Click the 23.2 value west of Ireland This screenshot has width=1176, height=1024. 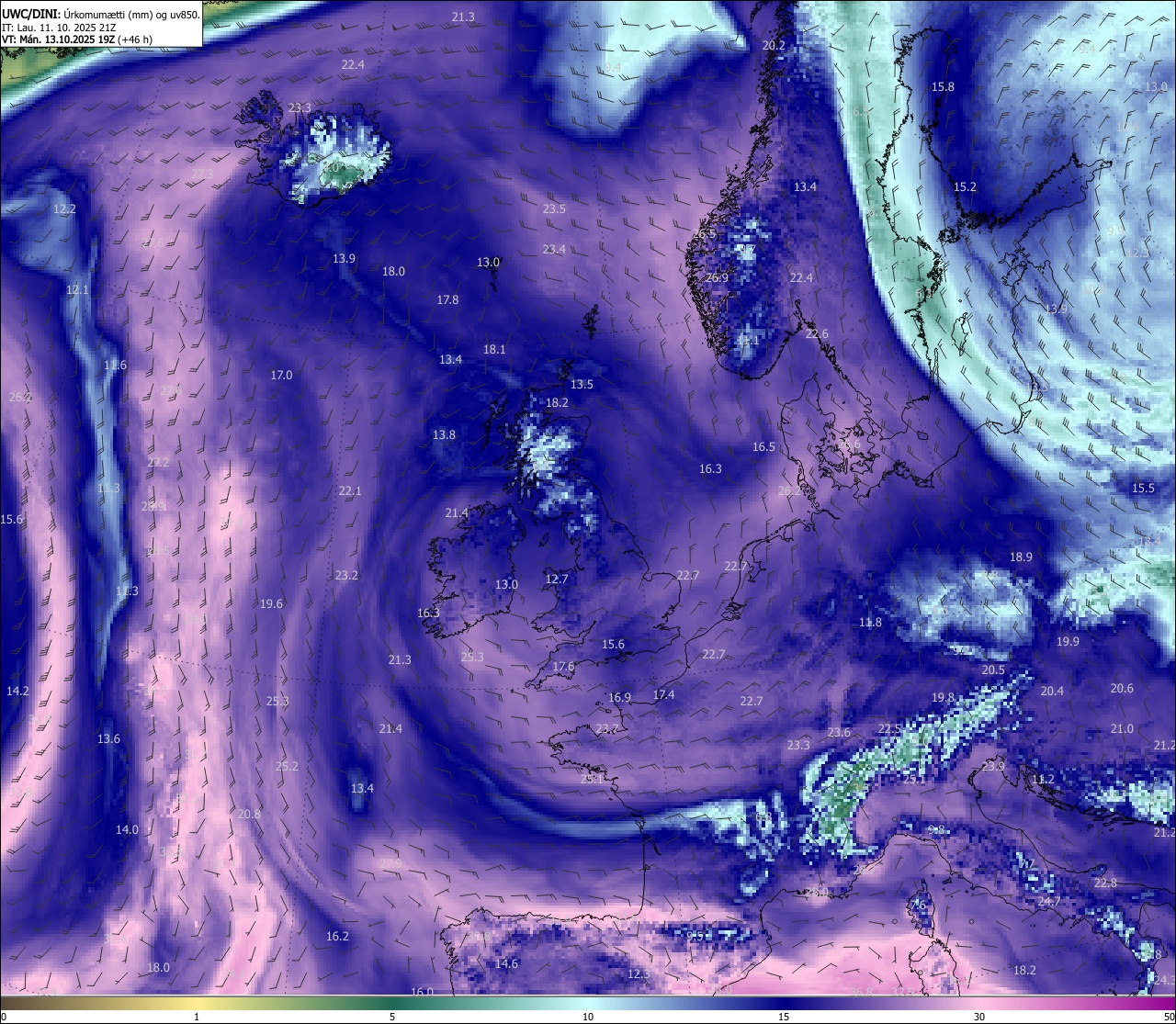pyautogui.click(x=346, y=576)
